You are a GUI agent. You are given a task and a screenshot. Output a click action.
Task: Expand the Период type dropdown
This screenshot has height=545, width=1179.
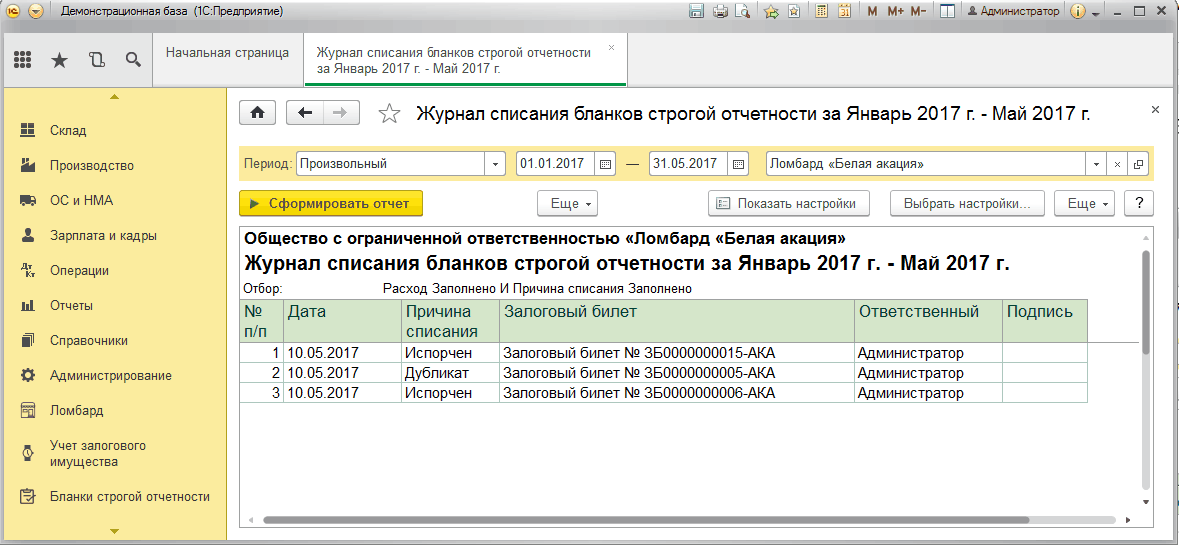pos(495,164)
